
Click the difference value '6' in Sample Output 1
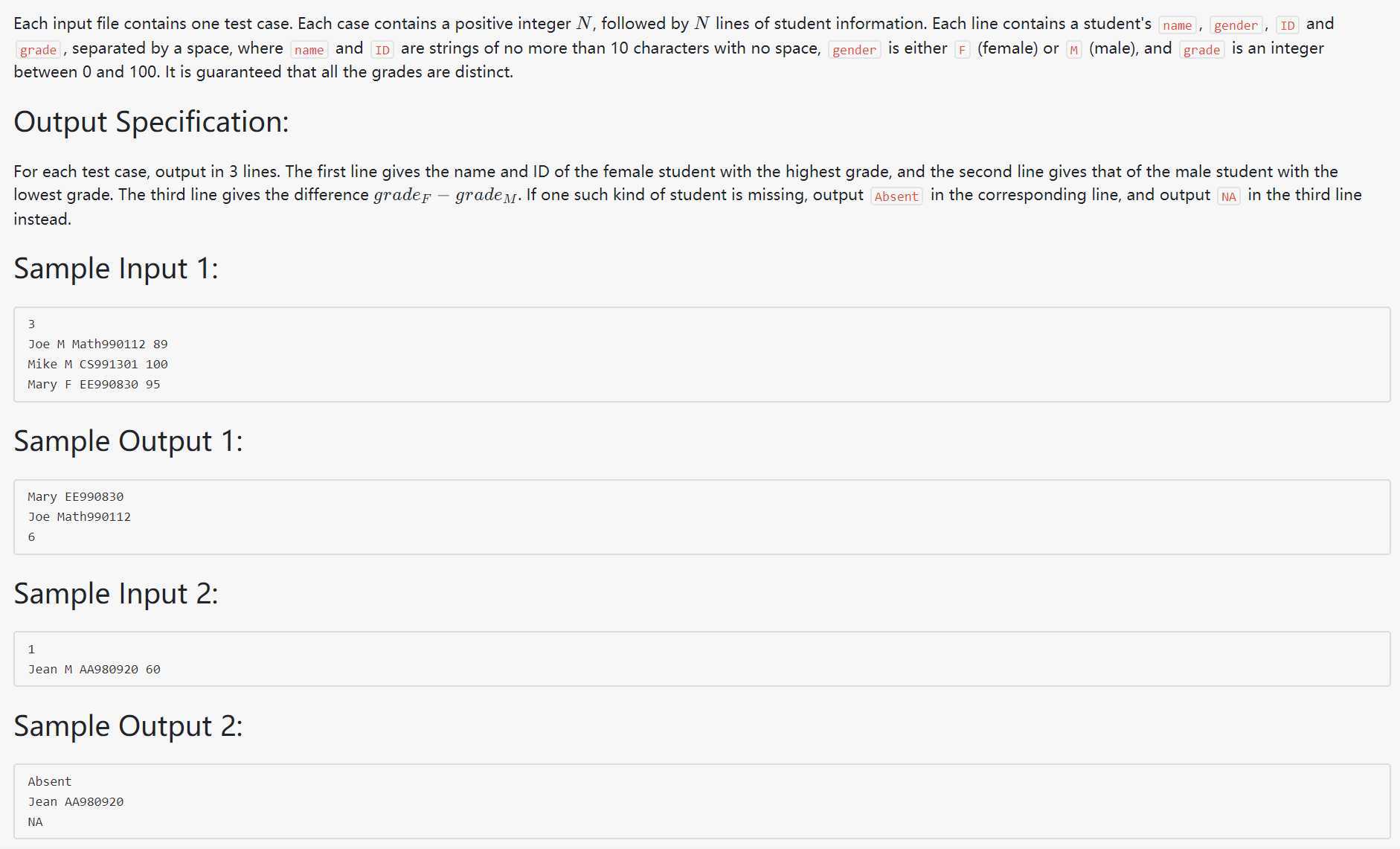[x=31, y=536]
